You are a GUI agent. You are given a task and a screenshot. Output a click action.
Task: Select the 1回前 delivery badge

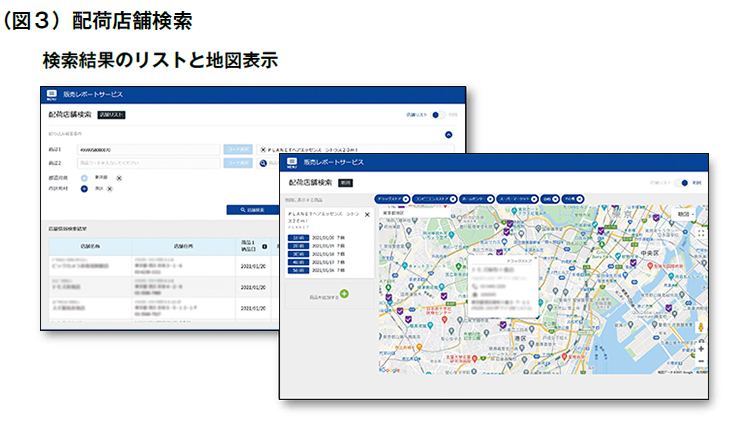tap(298, 238)
